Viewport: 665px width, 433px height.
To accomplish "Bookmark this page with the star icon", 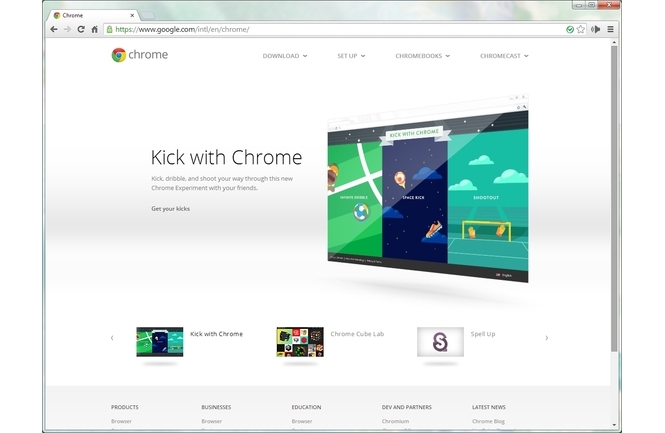I will [x=581, y=29].
